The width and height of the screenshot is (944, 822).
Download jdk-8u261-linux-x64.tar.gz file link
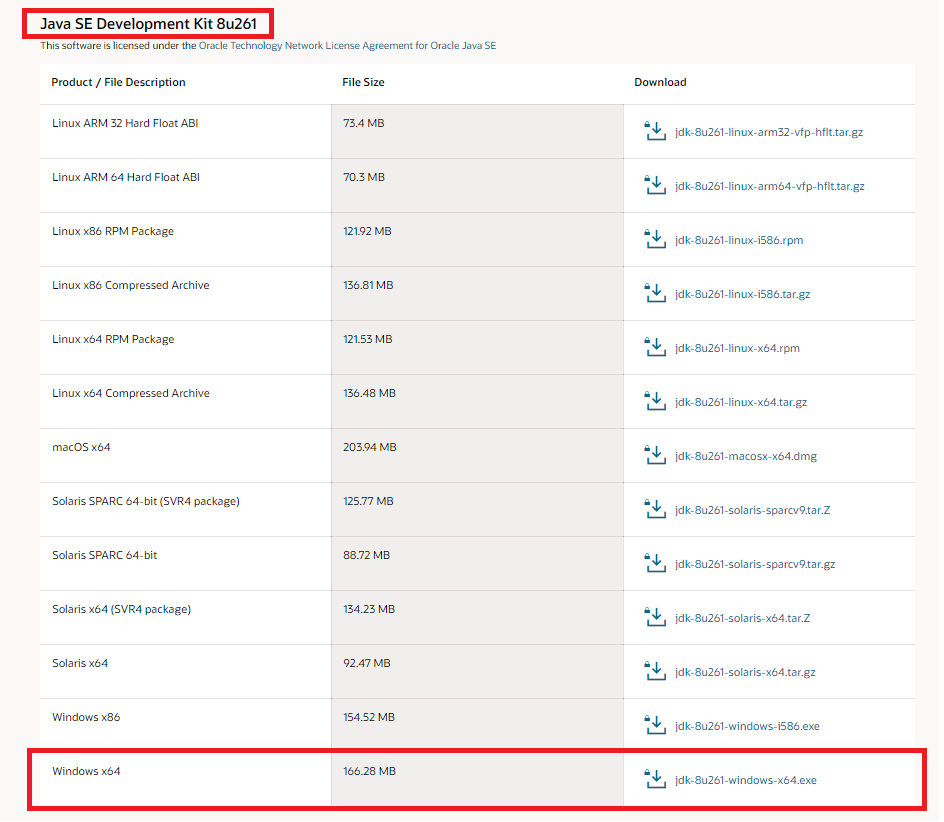741,402
